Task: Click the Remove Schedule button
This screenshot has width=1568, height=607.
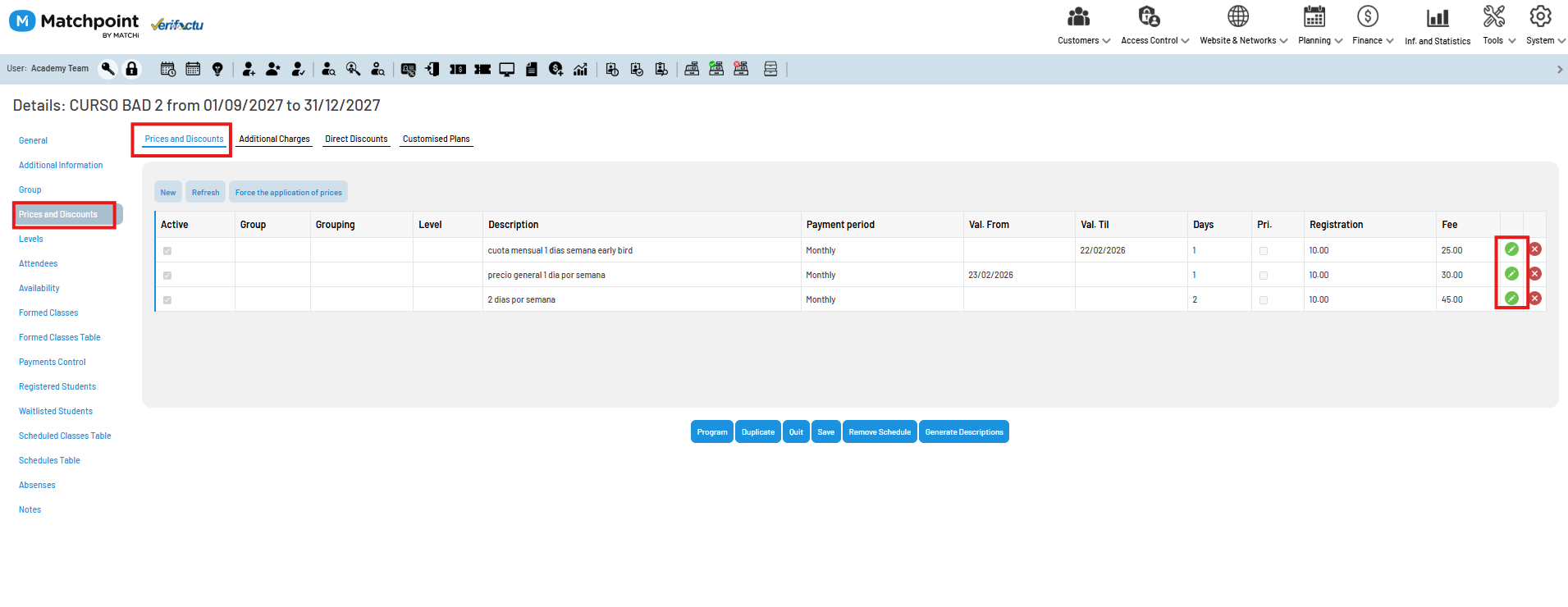Action: pos(880,431)
